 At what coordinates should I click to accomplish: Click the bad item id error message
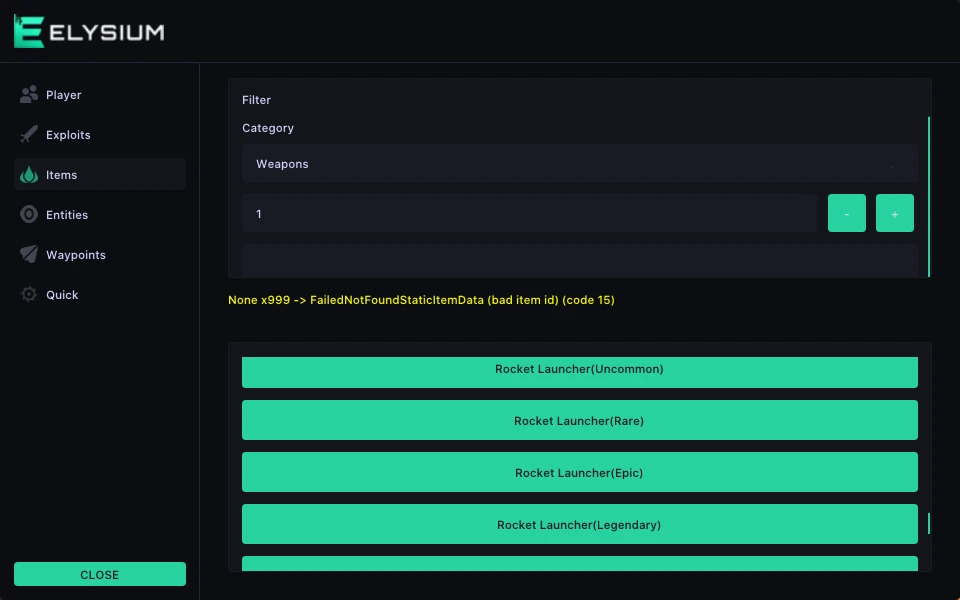(x=421, y=300)
